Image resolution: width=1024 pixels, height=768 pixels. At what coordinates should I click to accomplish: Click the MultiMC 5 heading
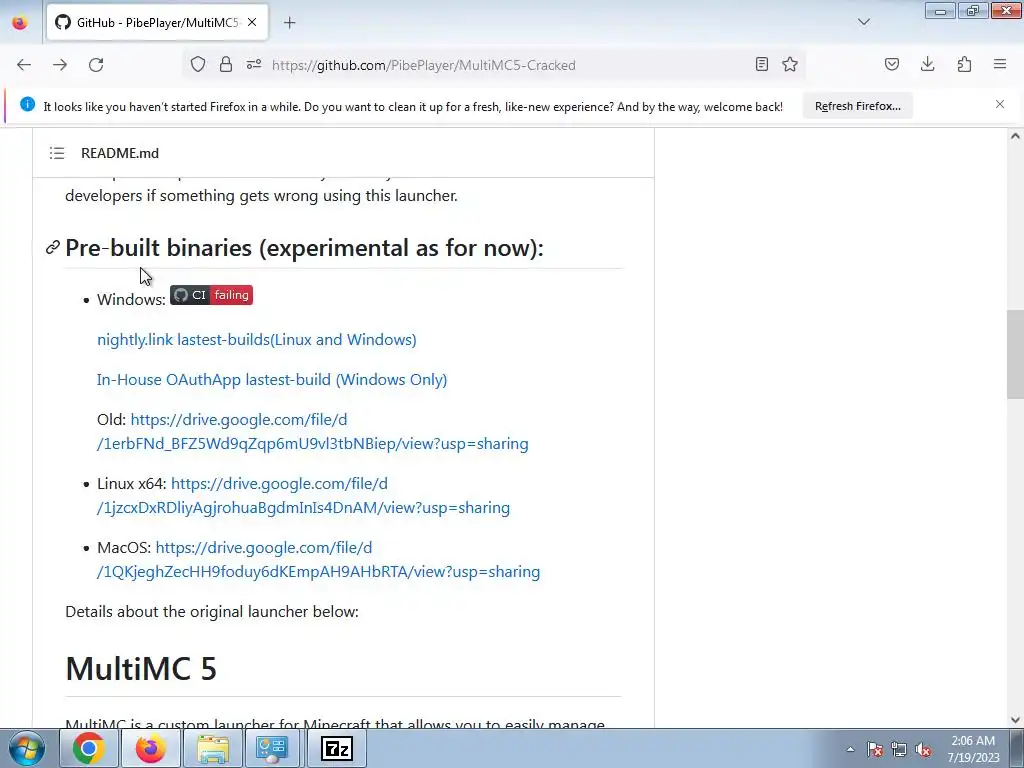click(141, 669)
